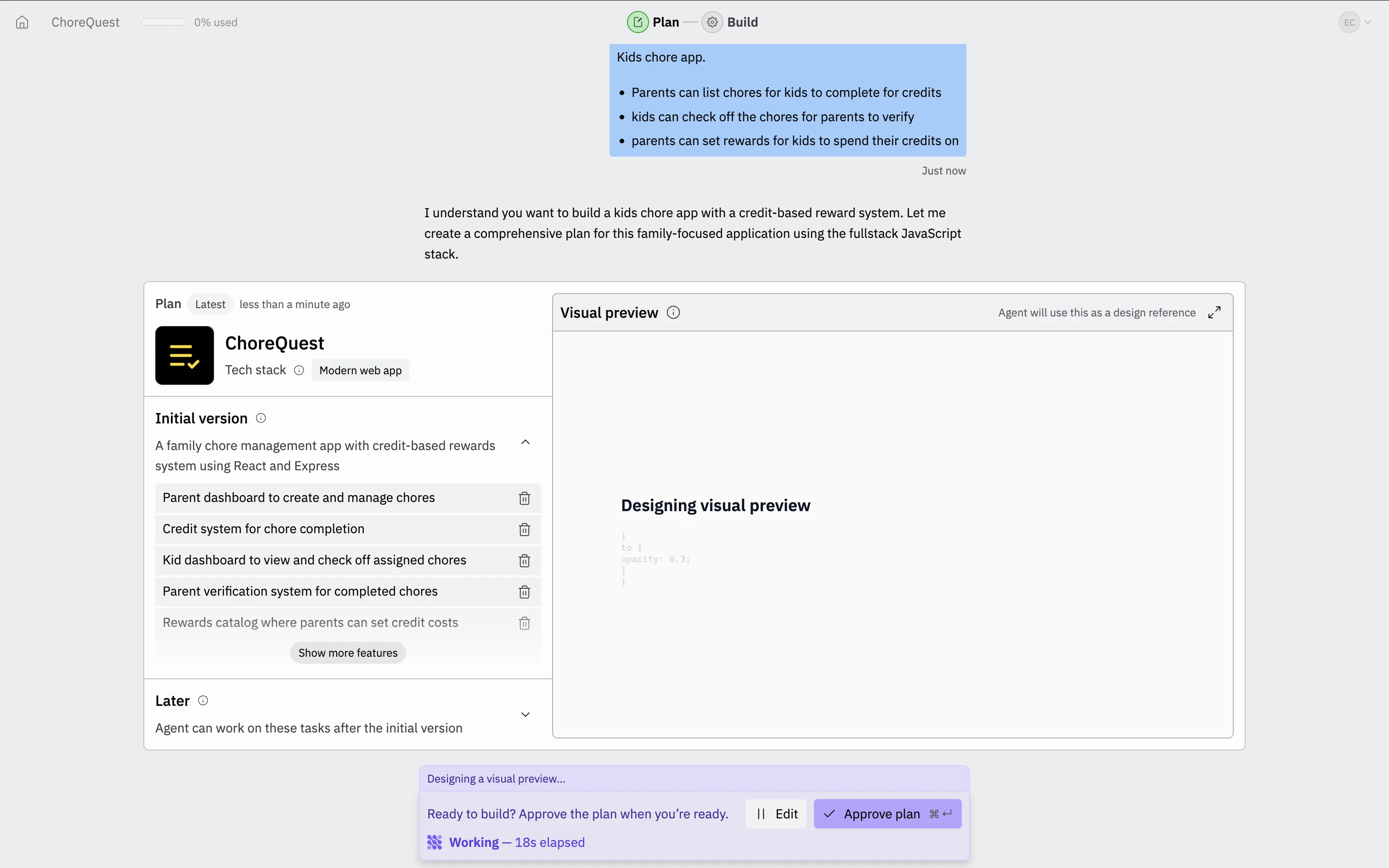Delete the 'Rewards catalog' feature item
Screen dimensions: 1389x868
click(524, 623)
